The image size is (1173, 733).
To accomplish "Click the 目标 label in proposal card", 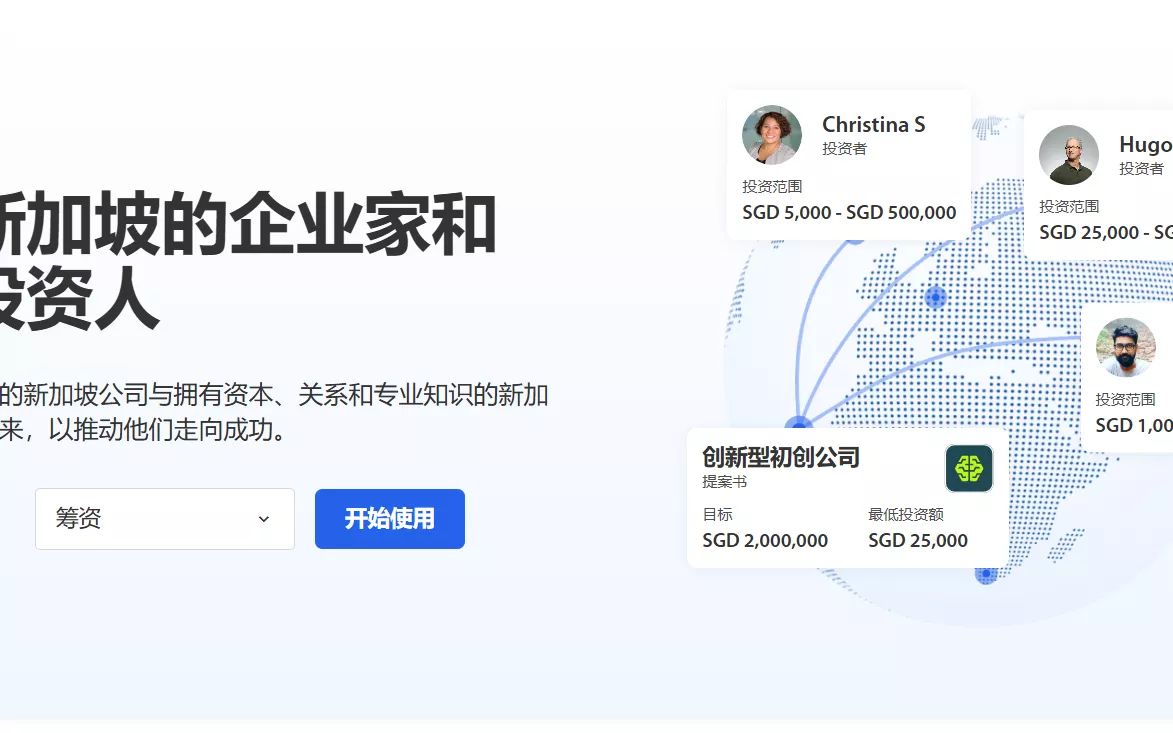I will 717,515.
